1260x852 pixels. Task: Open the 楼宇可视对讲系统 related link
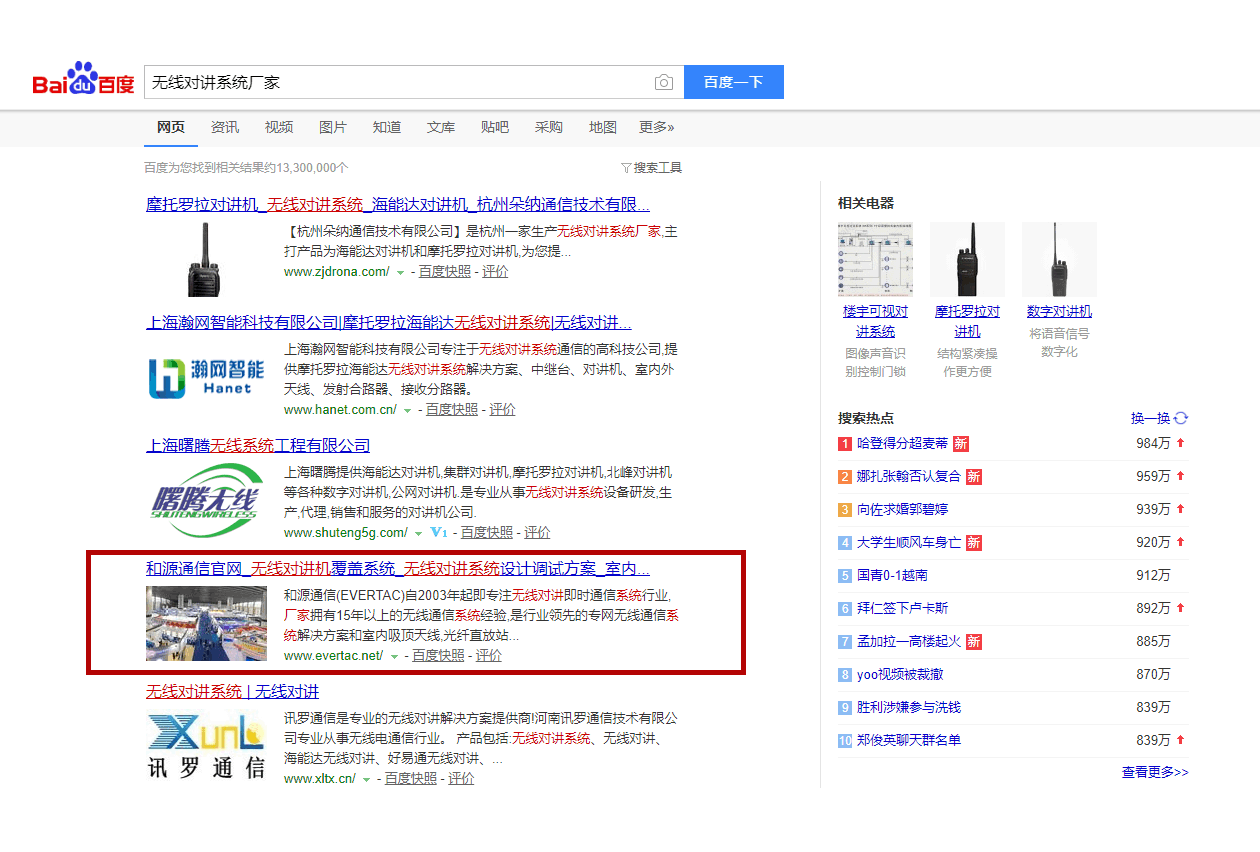coord(876,321)
